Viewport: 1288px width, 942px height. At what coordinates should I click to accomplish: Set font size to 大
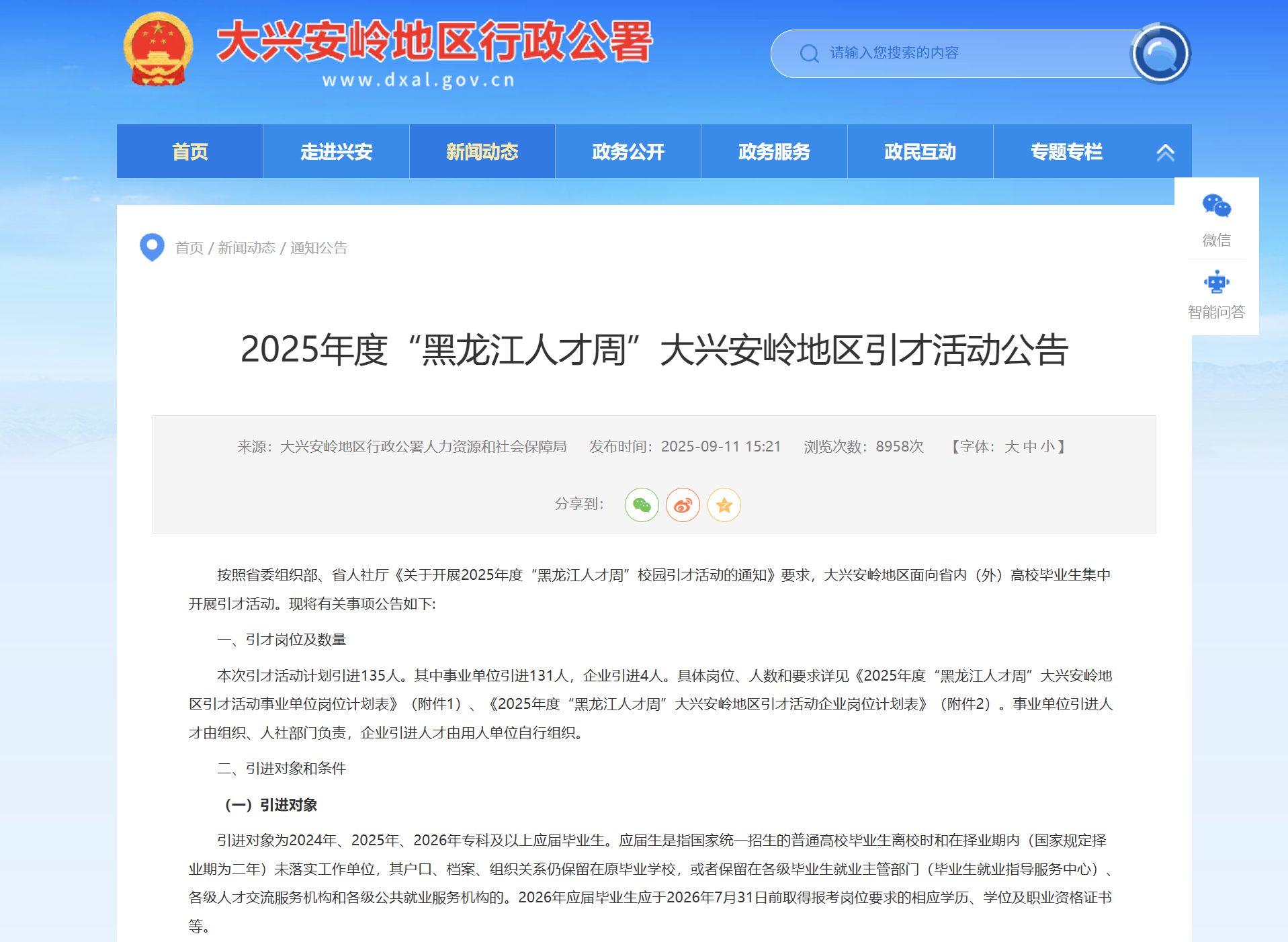point(1011,447)
